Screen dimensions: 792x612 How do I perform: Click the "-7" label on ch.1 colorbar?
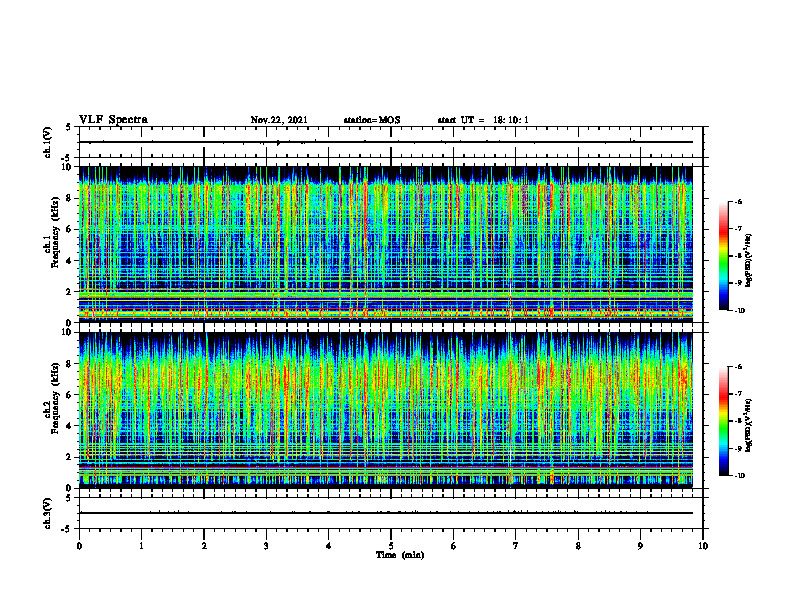[738, 229]
